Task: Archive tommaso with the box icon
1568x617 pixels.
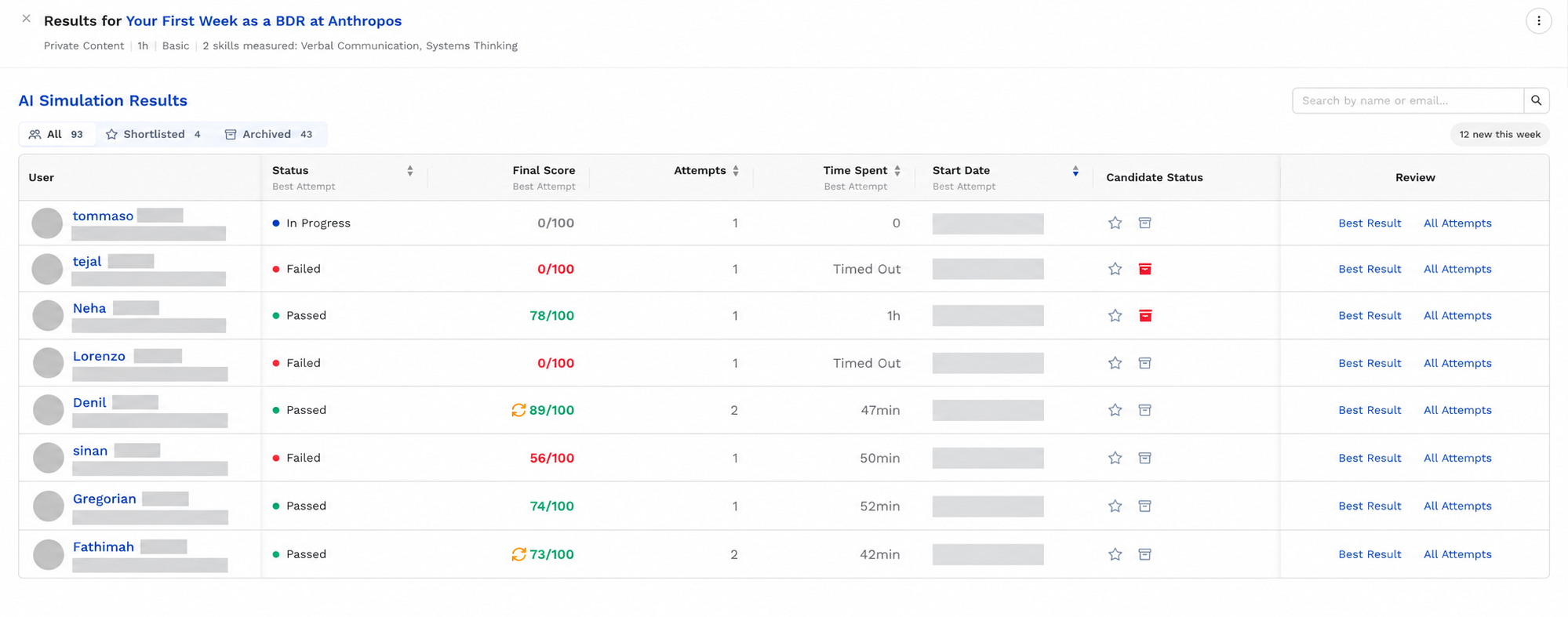Action: [1144, 223]
